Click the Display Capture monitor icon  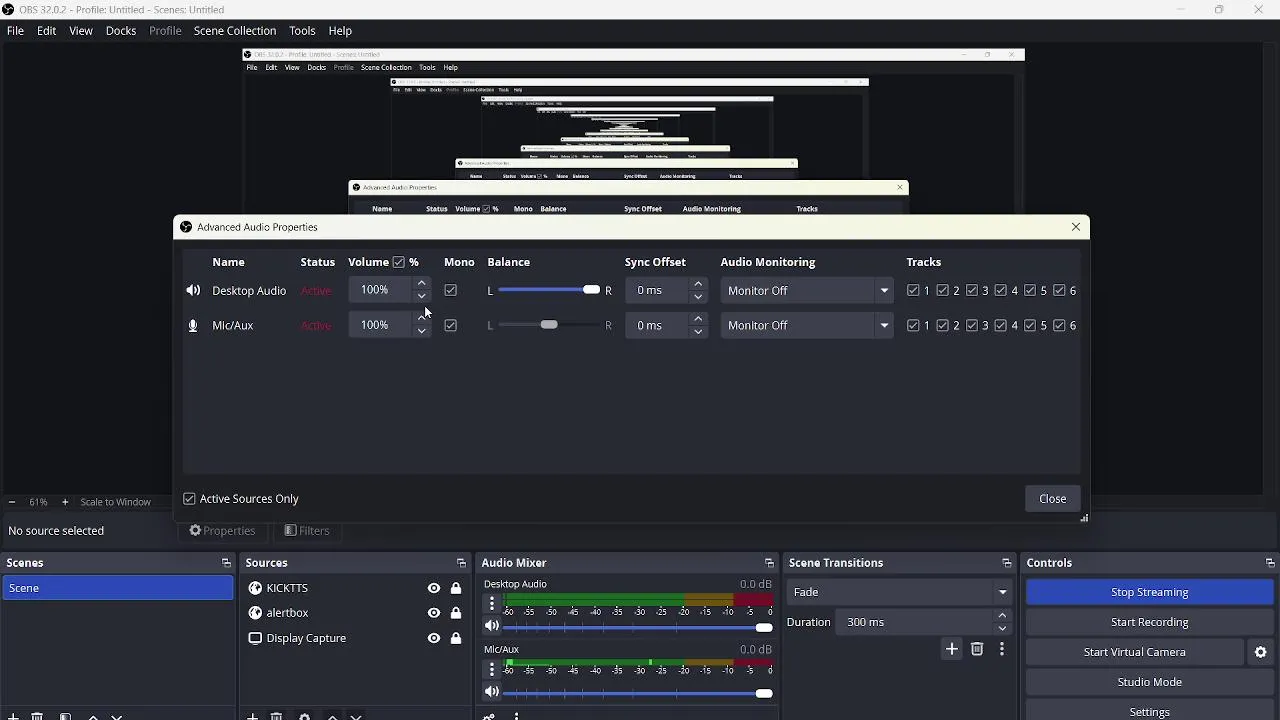coord(255,638)
